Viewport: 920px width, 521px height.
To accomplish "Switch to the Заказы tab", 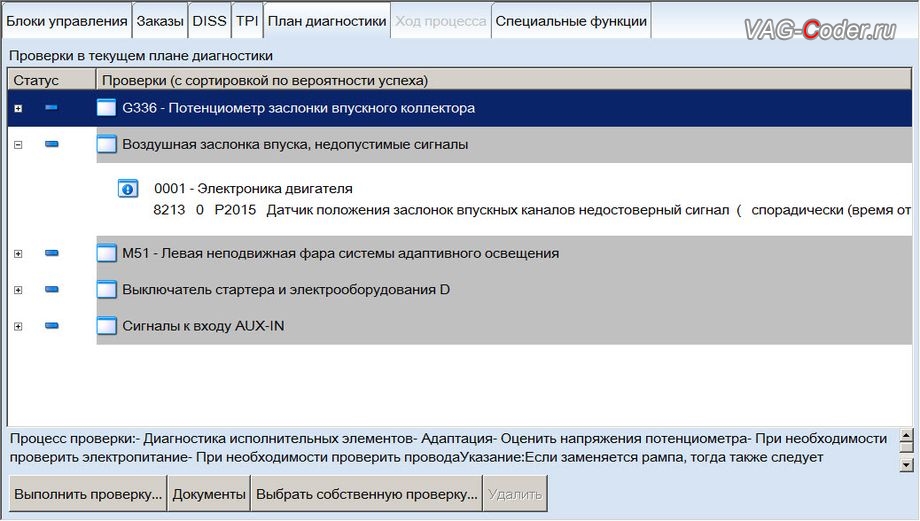I will (x=160, y=21).
